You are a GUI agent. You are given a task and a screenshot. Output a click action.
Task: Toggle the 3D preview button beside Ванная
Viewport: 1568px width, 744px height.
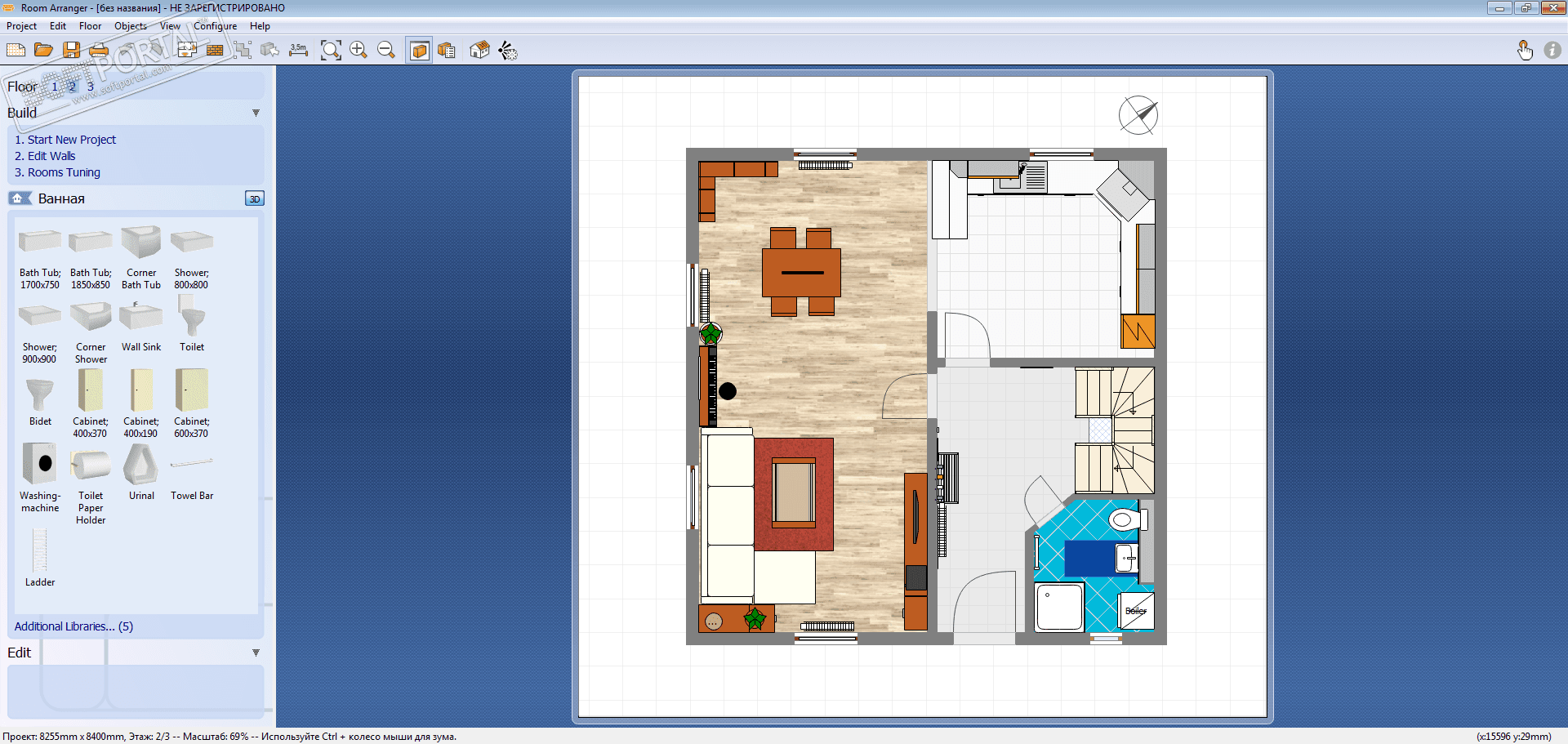click(x=255, y=198)
